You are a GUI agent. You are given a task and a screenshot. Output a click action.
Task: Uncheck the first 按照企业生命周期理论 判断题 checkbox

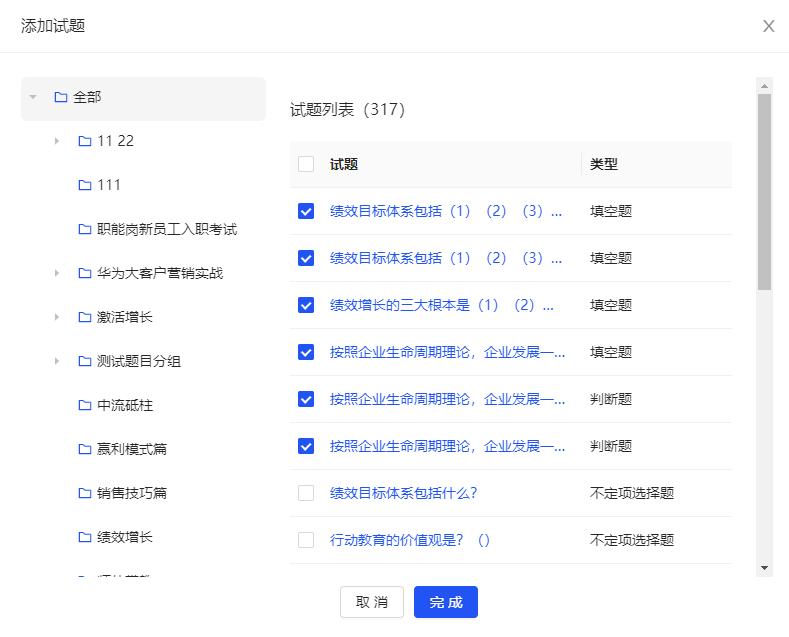306,399
